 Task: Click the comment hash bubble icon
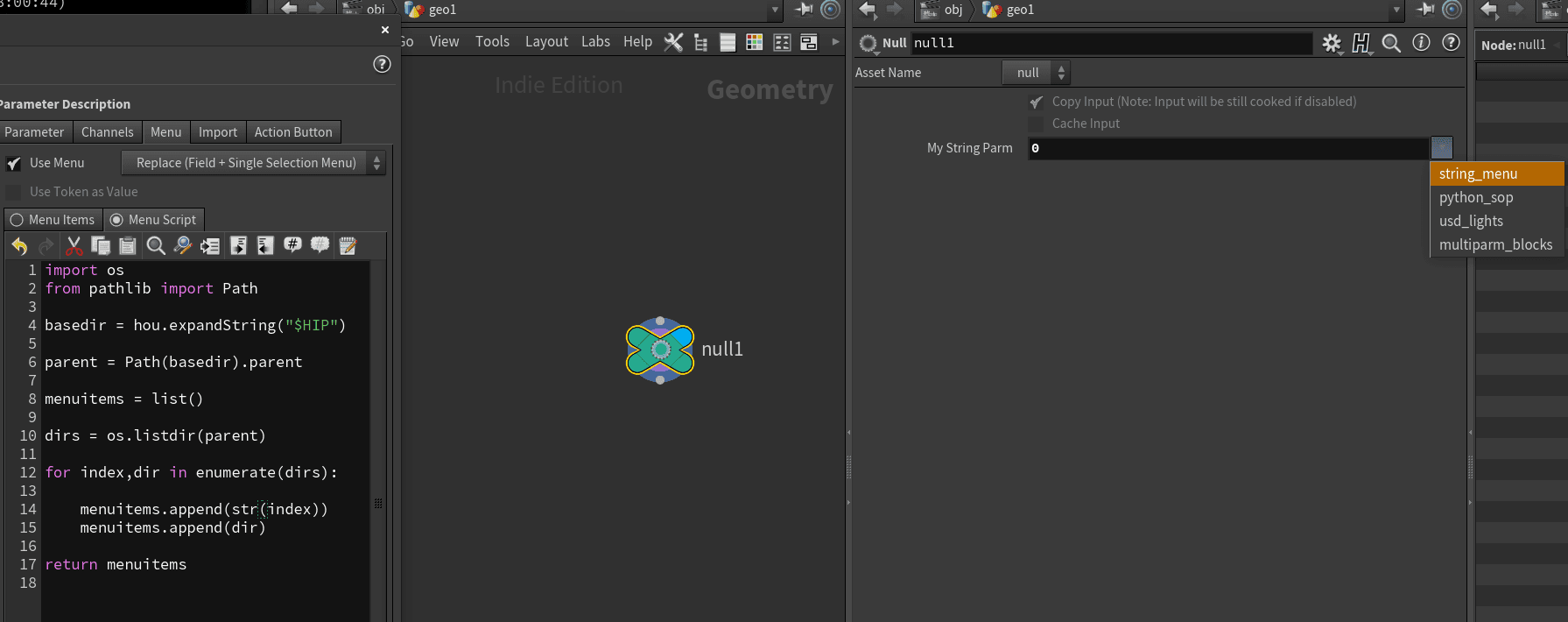click(x=292, y=246)
